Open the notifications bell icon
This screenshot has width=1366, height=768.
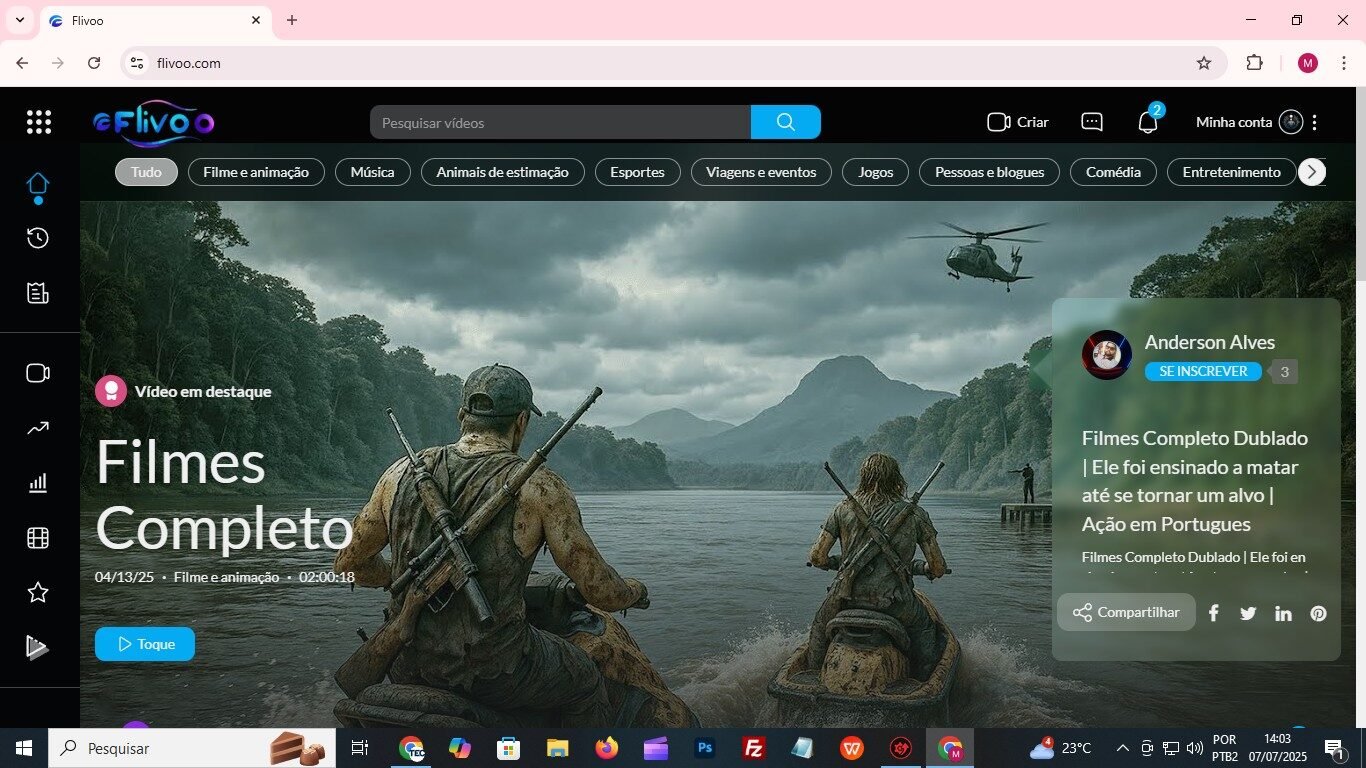(x=1148, y=122)
